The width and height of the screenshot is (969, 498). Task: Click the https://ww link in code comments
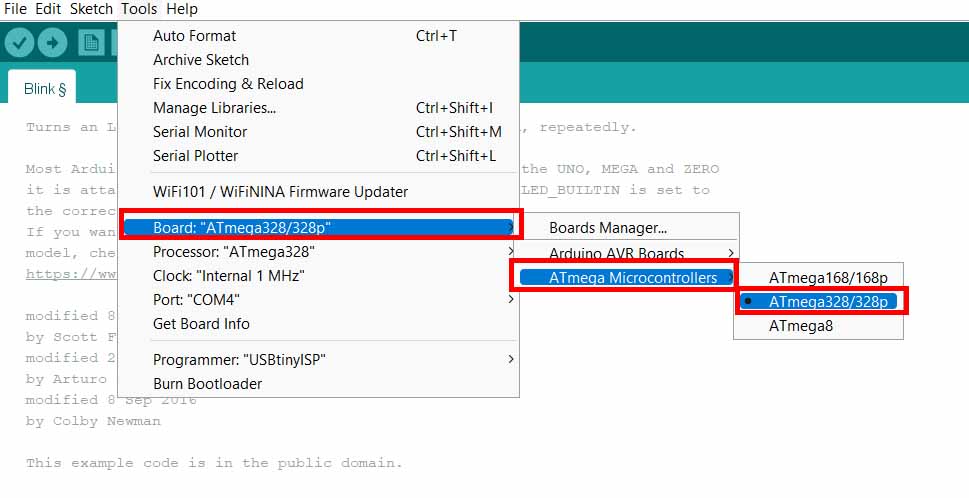point(71,274)
